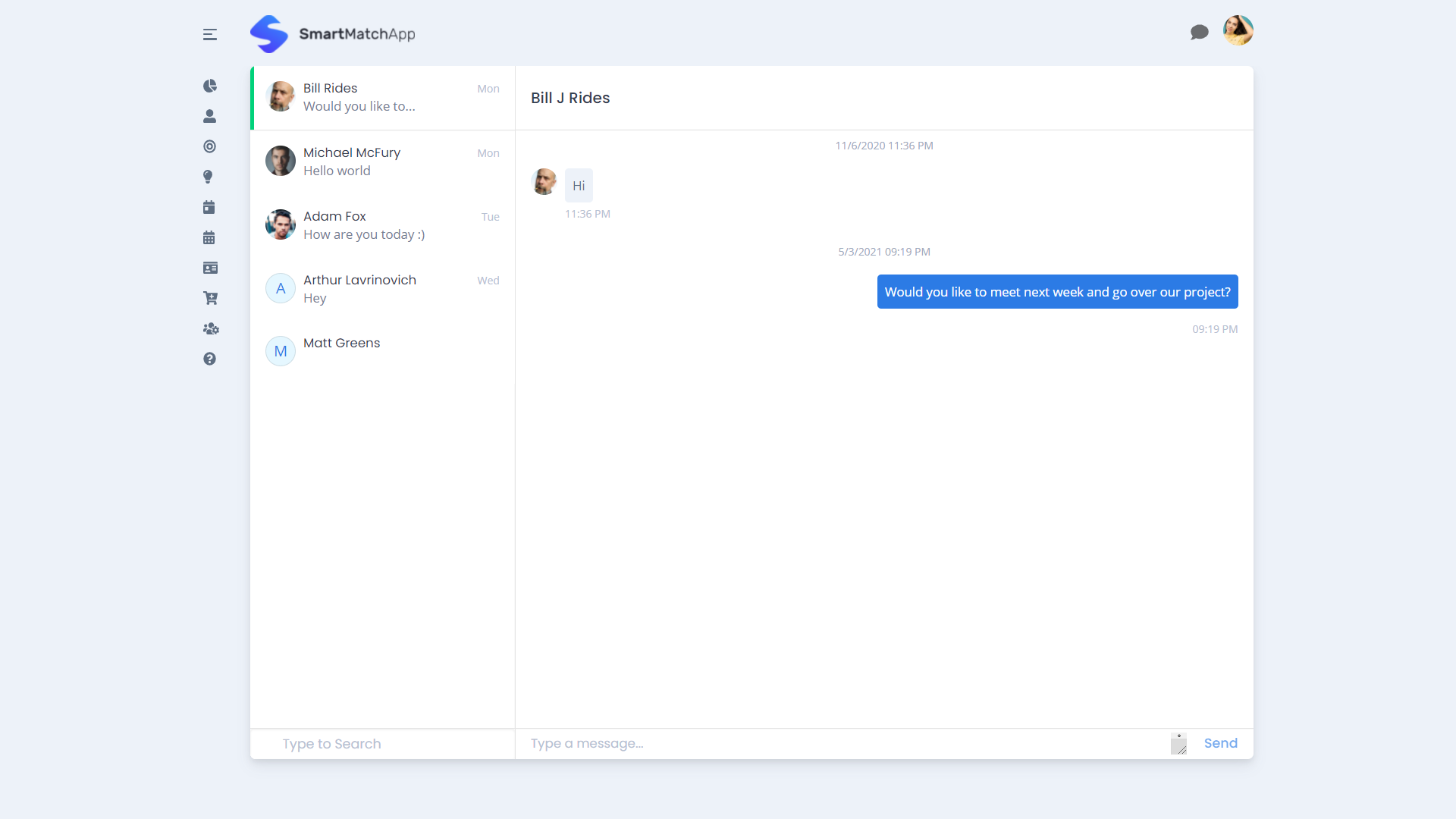The height and width of the screenshot is (819, 1456).
Task: Click the attachment icon beside Send
Action: [1179, 744]
